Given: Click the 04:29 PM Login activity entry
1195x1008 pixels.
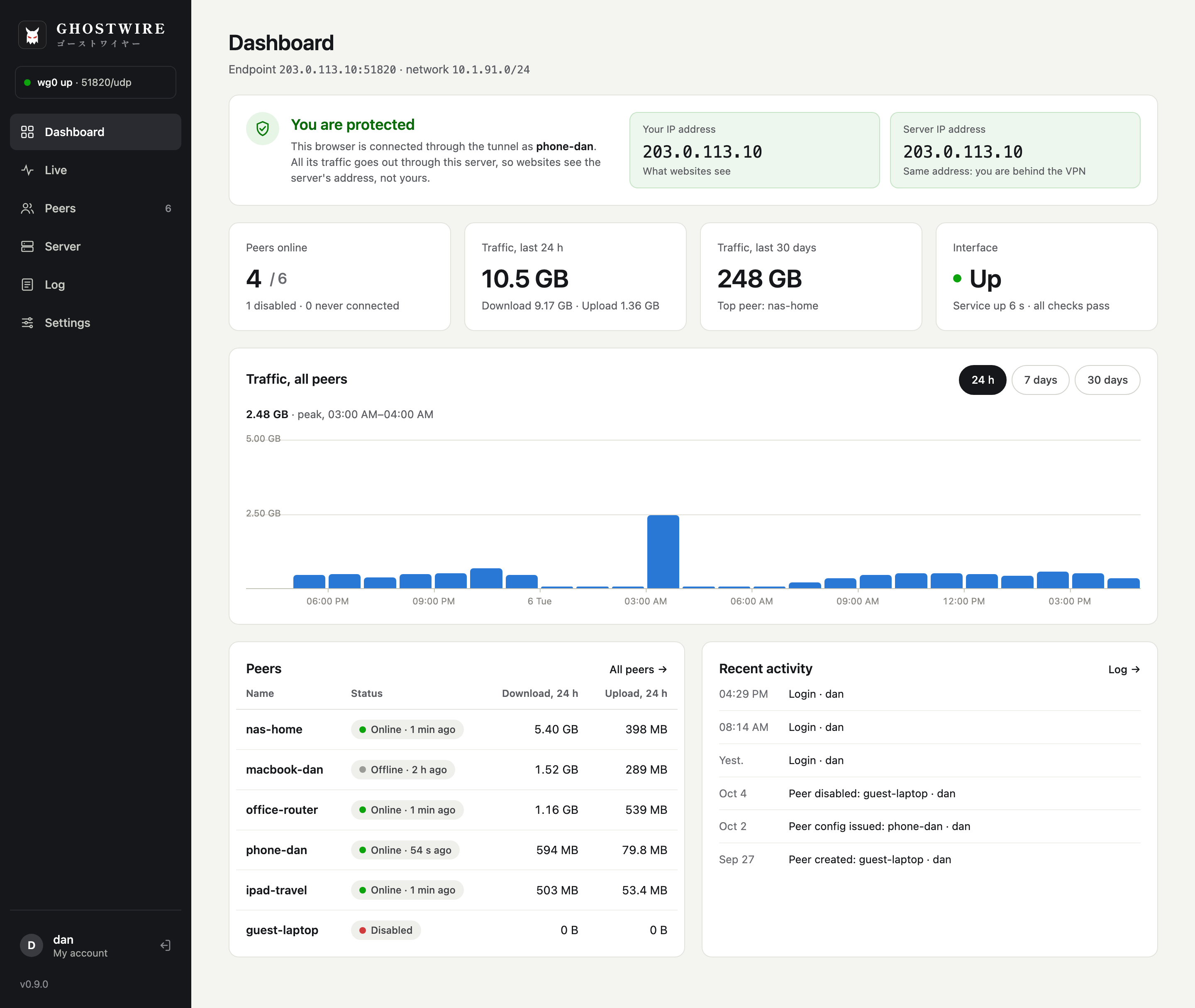Looking at the screenshot, I should coord(929,694).
